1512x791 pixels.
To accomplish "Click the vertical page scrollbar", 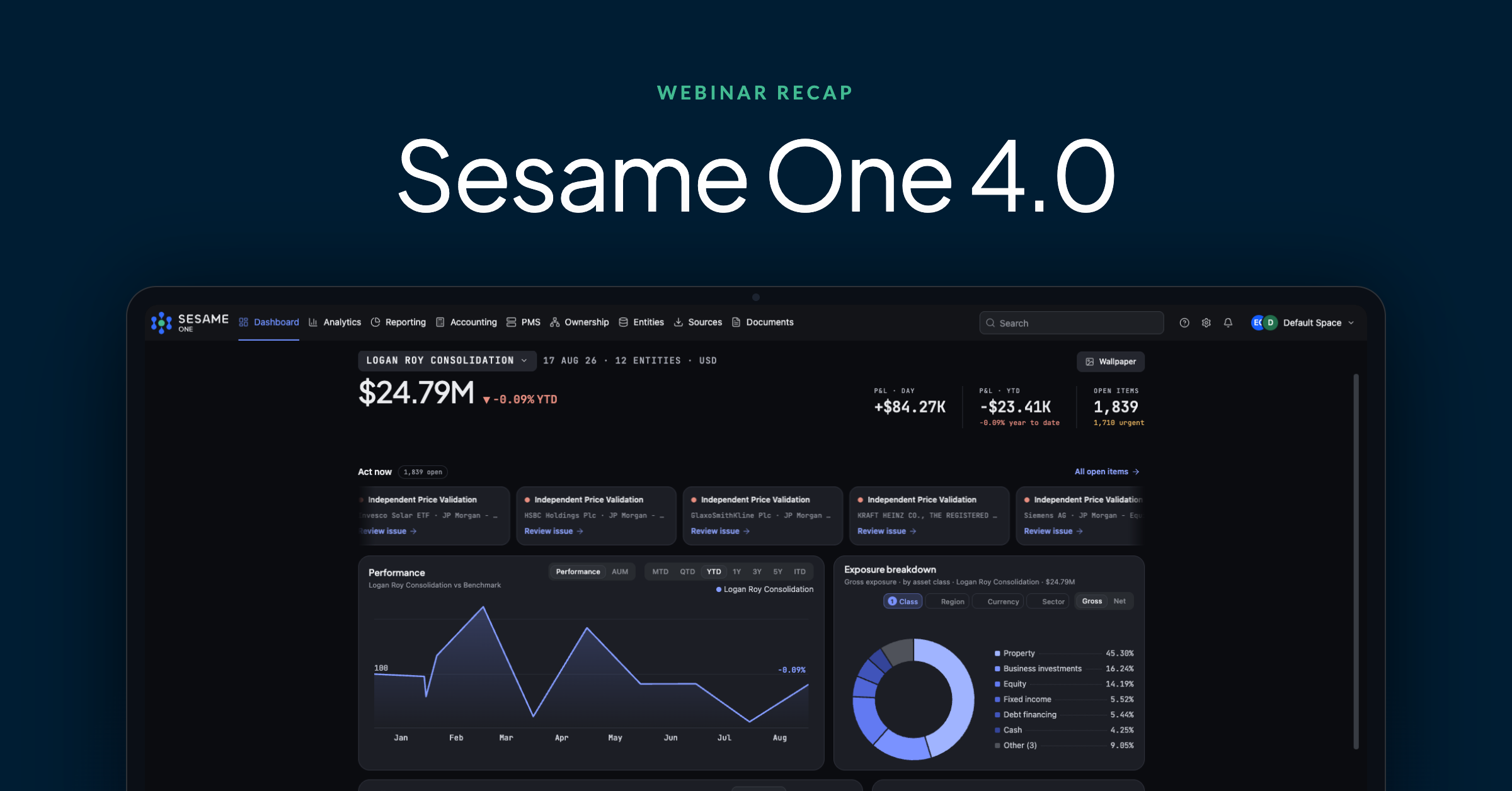I will [1356, 562].
